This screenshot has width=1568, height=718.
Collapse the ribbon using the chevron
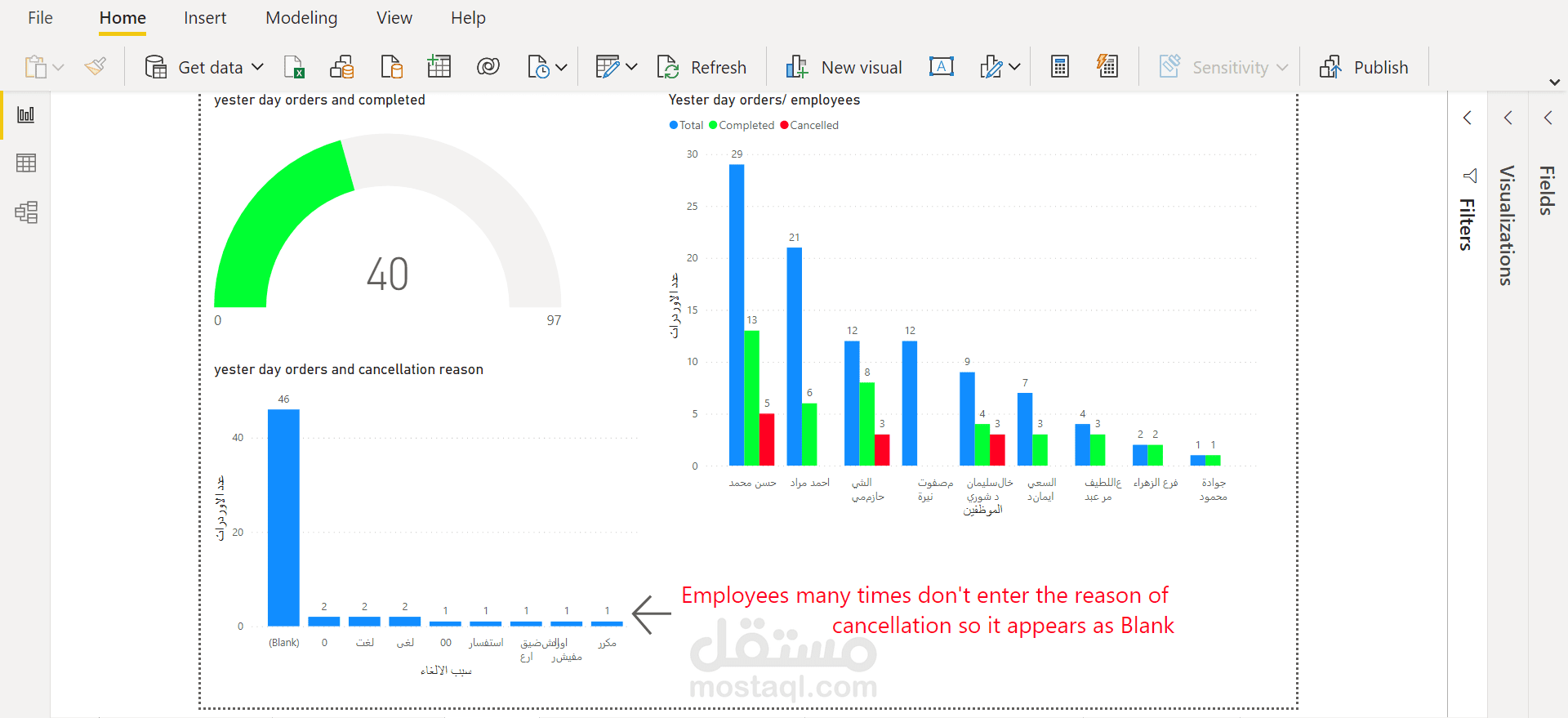click(x=1554, y=83)
